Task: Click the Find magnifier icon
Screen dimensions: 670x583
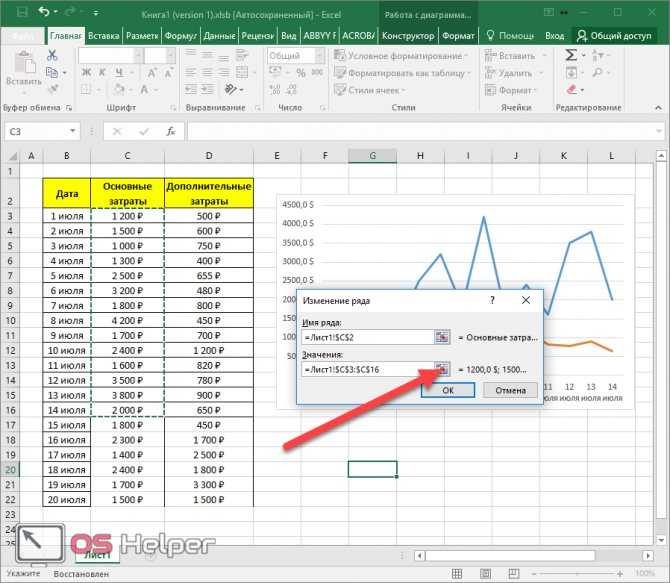Action: tap(597, 73)
